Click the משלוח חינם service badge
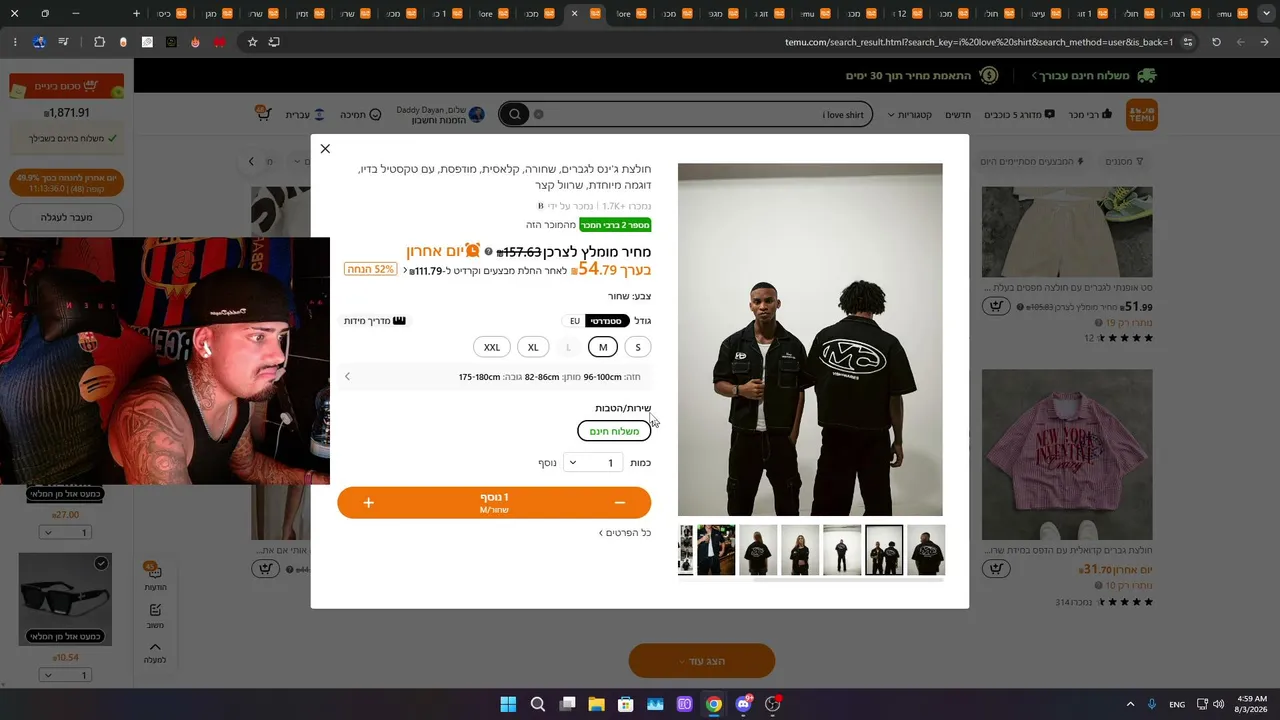Screen dimensions: 1280x720 click(614, 431)
